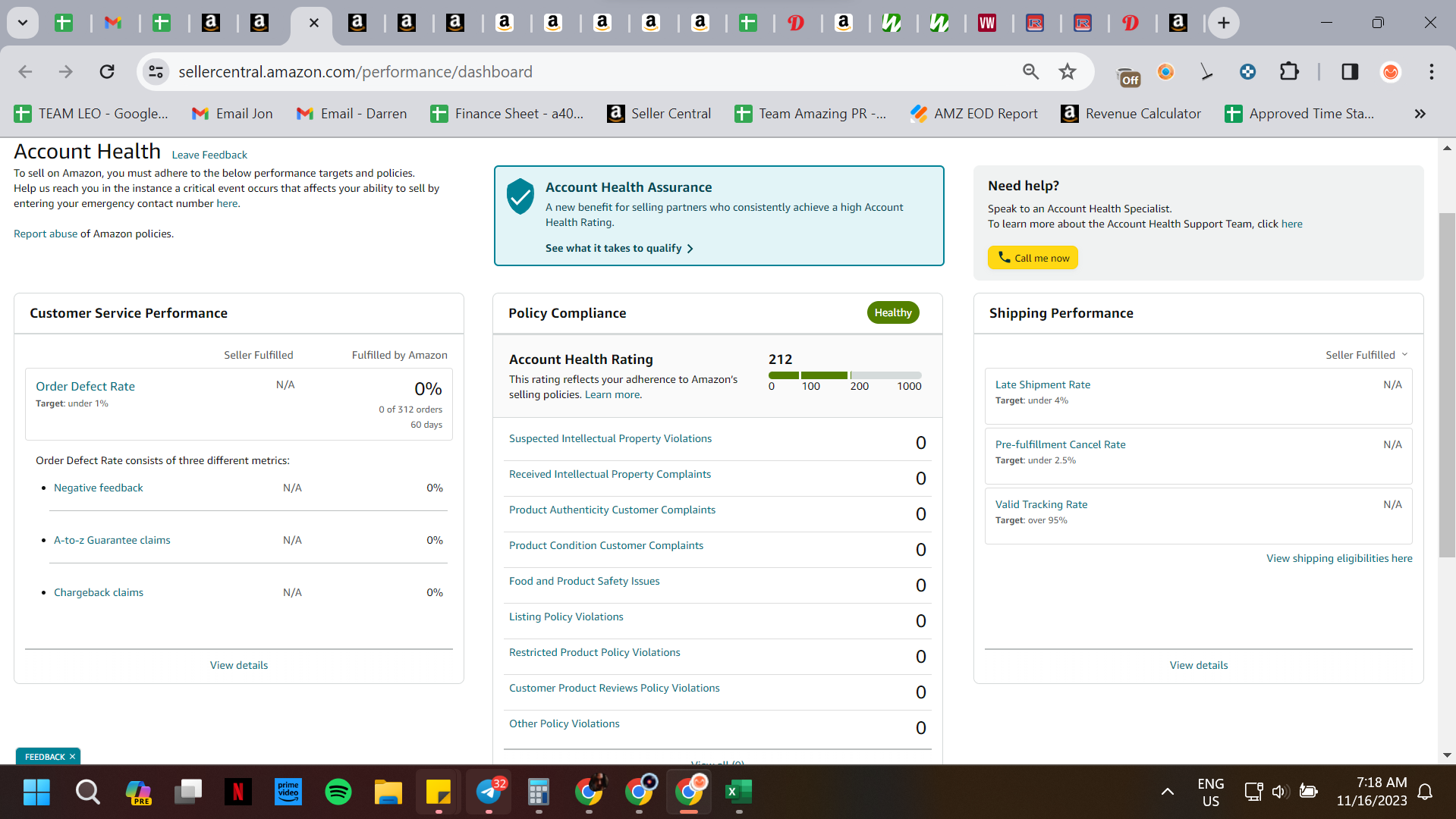Image resolution: width=1456 pixels, height=819 pixels.
Task: Expand the Seller Fulfilled shipping dropdown
Action: tap(1366, 355)
